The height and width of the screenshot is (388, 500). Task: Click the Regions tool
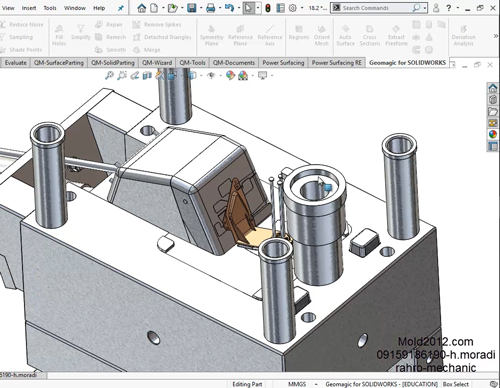tap(299, 33)
